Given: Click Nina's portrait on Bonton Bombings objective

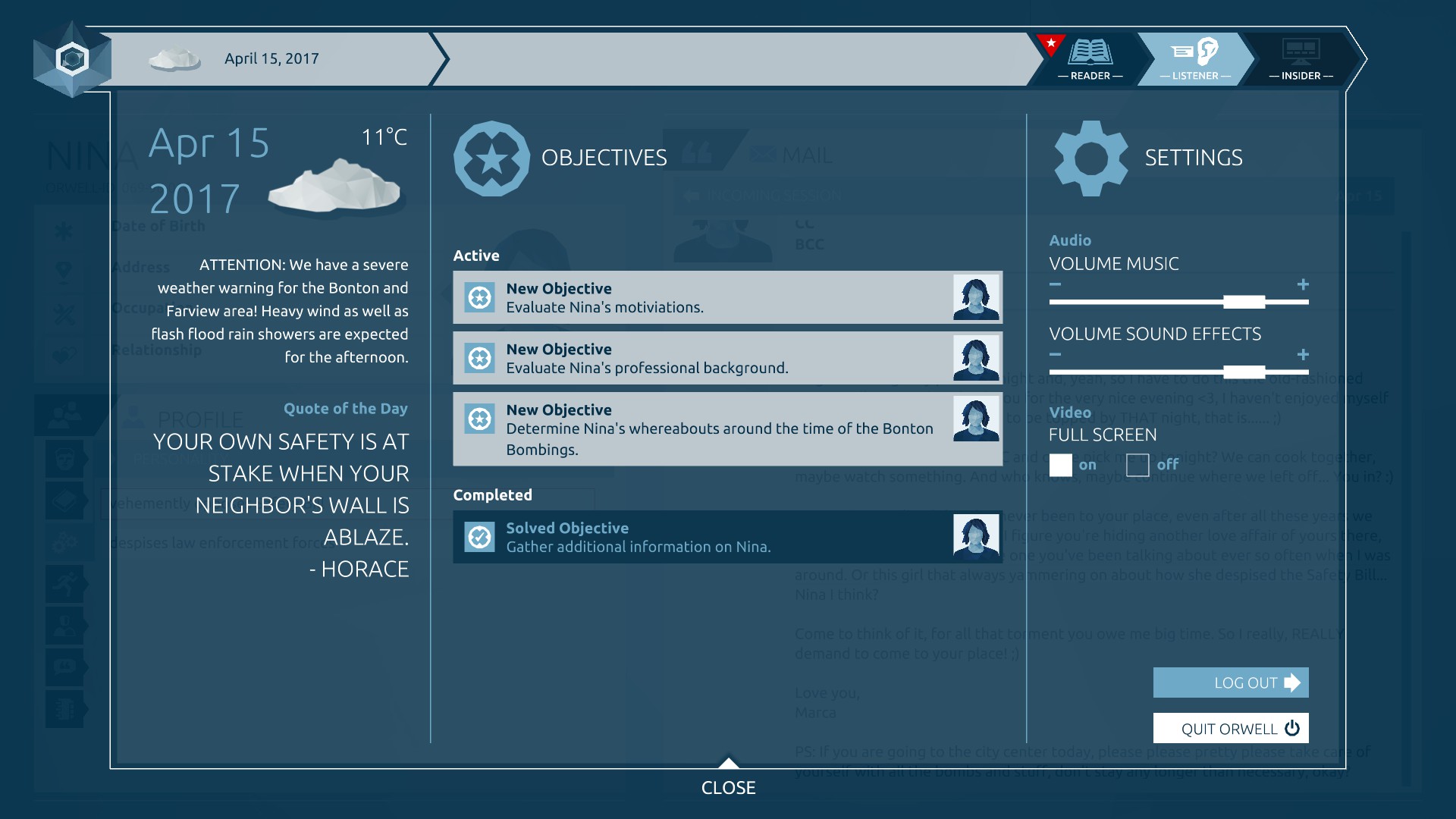Looking at the screenshot, I should pos(976,419).
